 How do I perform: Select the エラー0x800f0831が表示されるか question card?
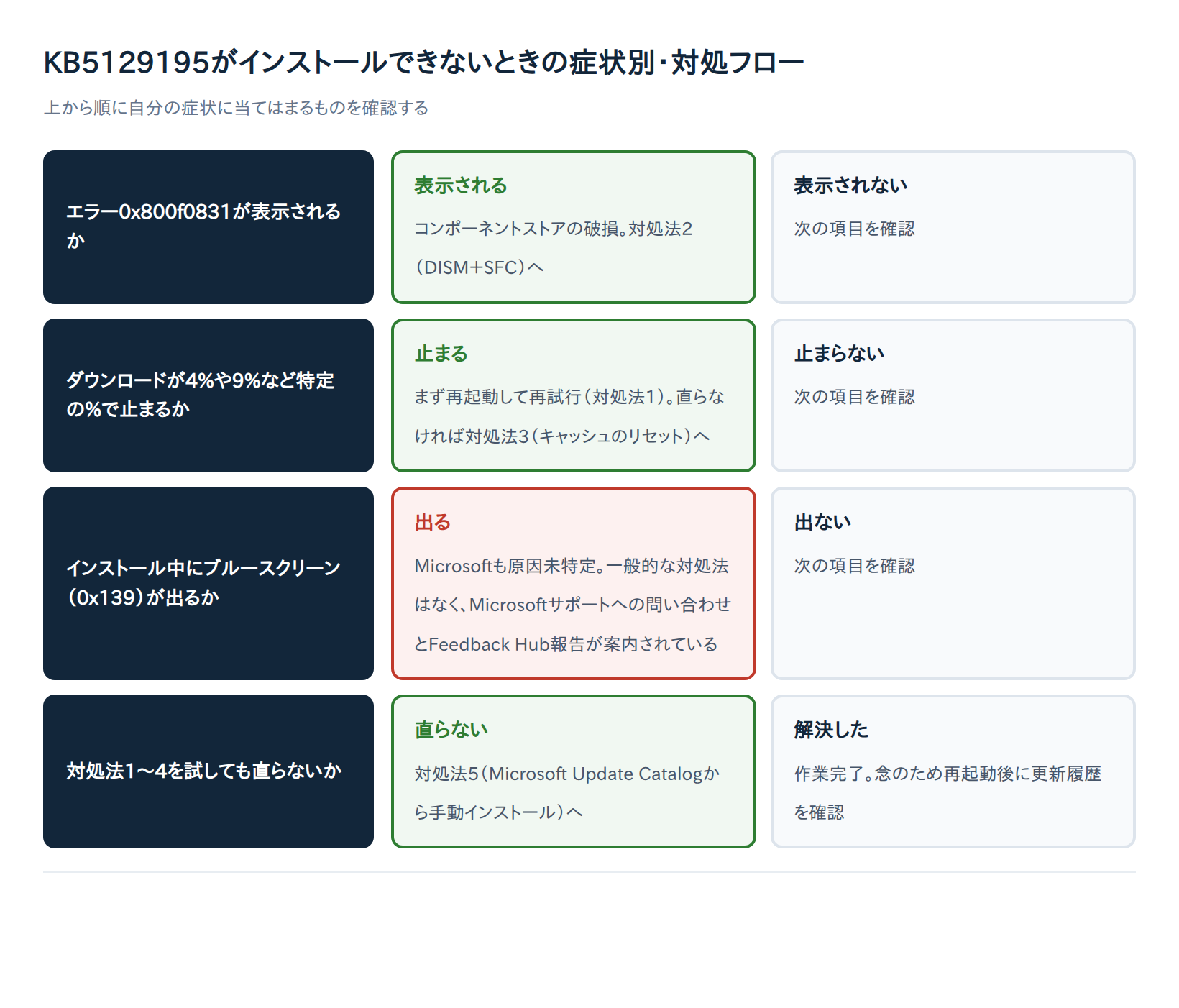(208, 227)
